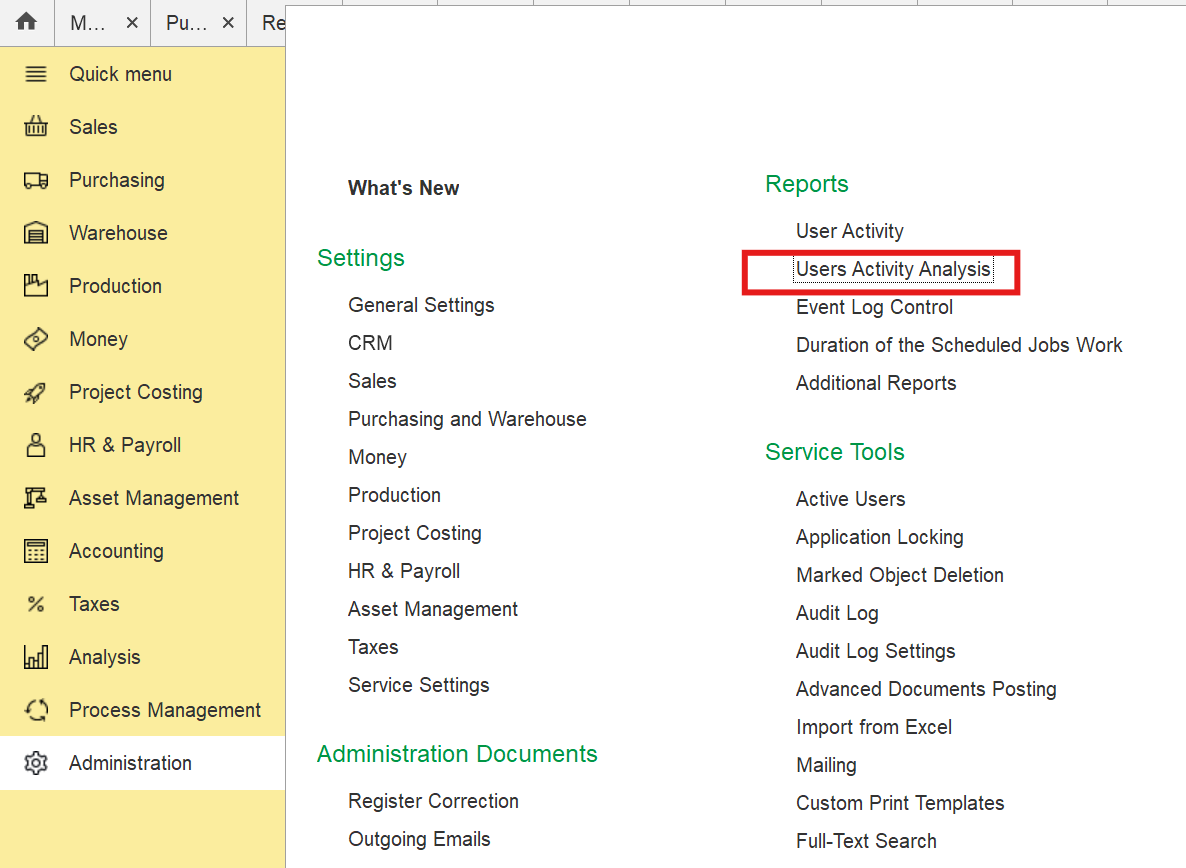Image resolution: width=1186 pixels, height=868 pixels.
Task: Switch to the 'Pu...' tab
Action: 186,23
